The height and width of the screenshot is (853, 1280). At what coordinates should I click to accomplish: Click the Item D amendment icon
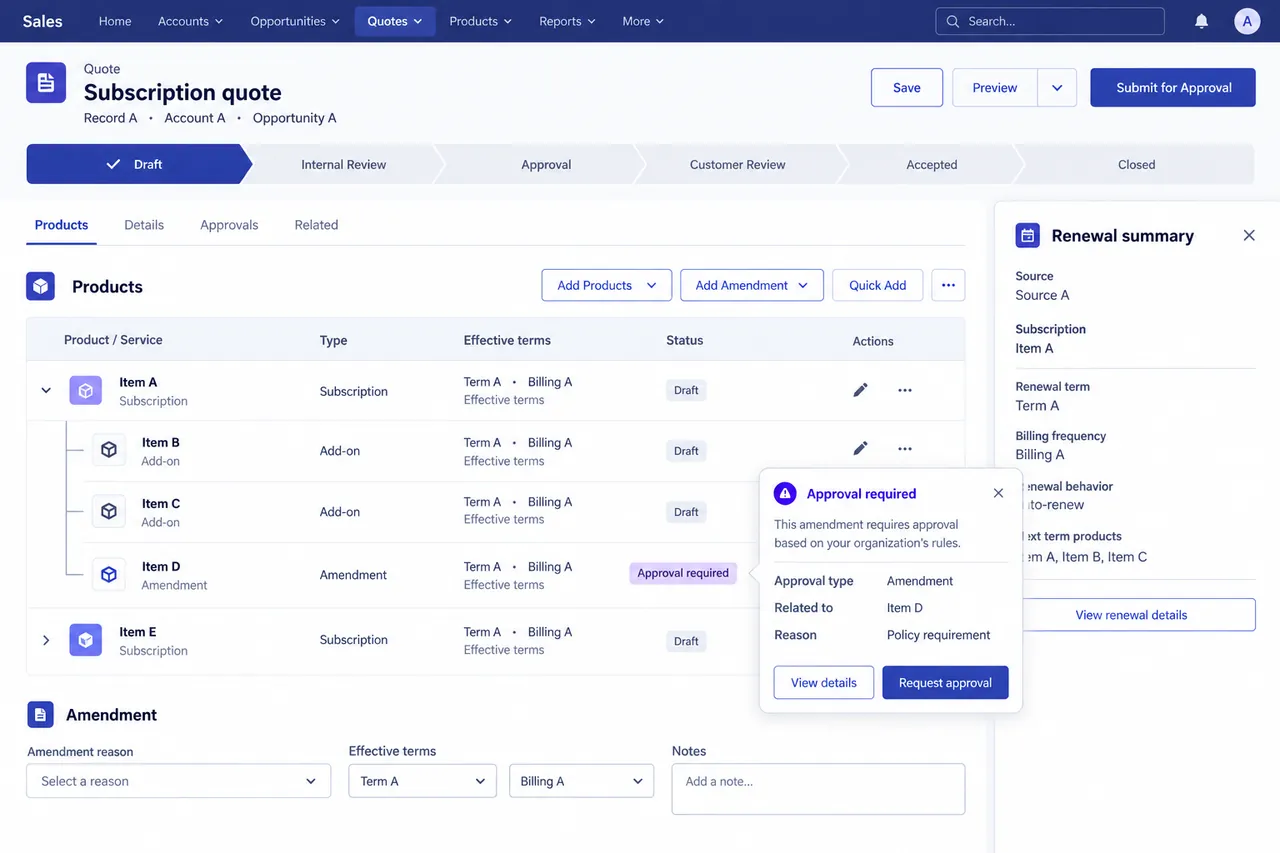[109, 574]
